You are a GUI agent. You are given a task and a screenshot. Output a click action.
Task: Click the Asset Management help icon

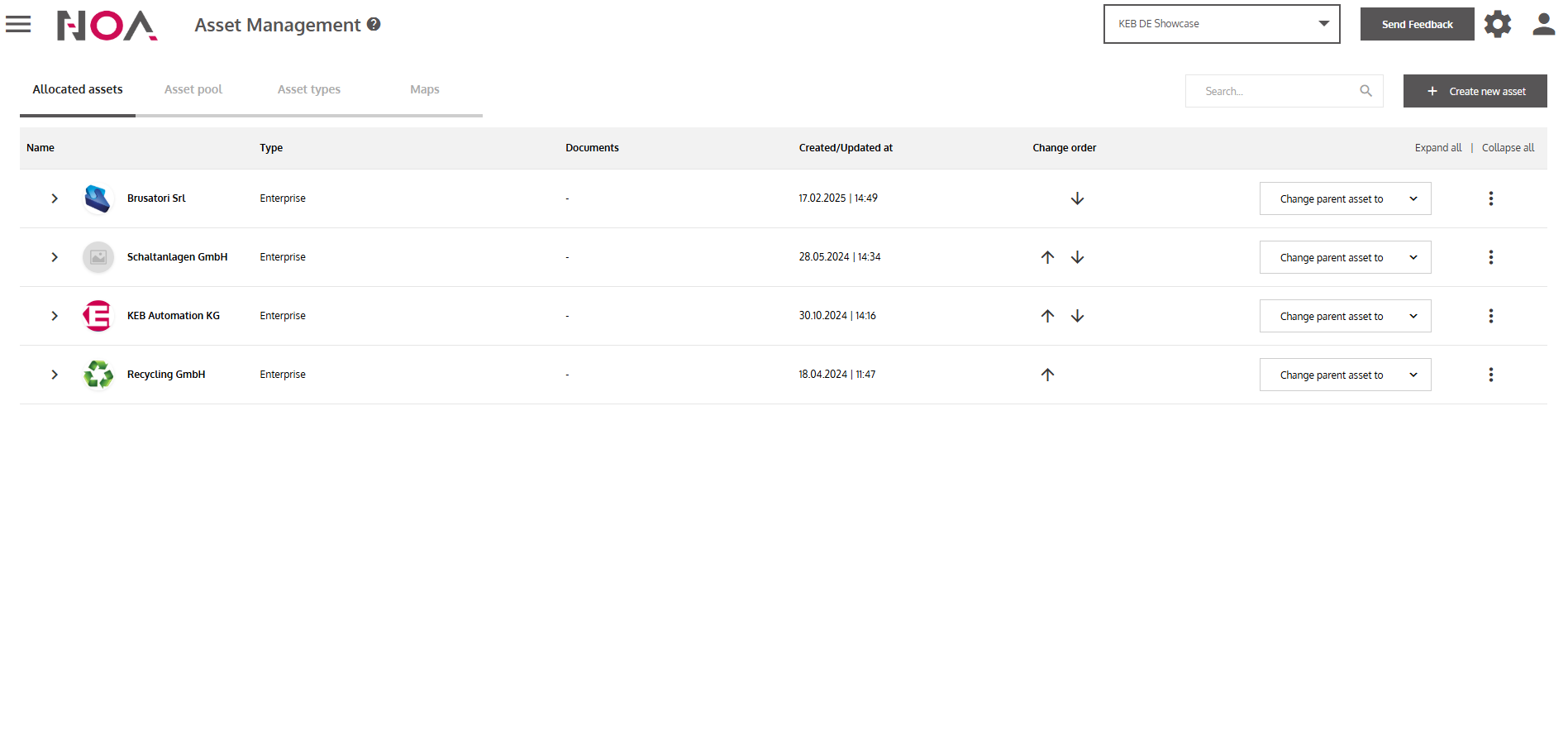[x=374, y=25]
